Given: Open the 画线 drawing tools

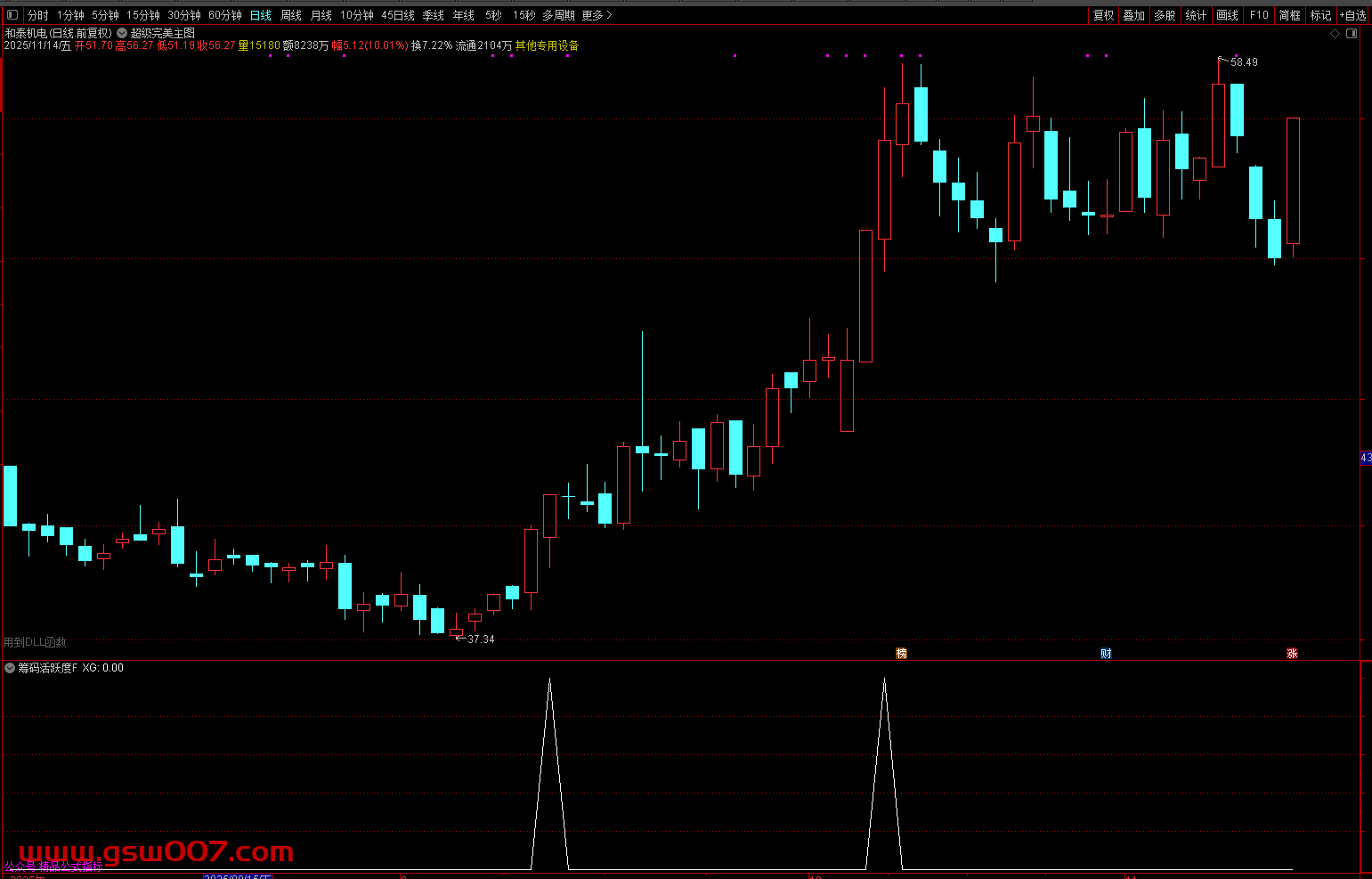Looking at the screenshot, I should [x=1227, y=15].
